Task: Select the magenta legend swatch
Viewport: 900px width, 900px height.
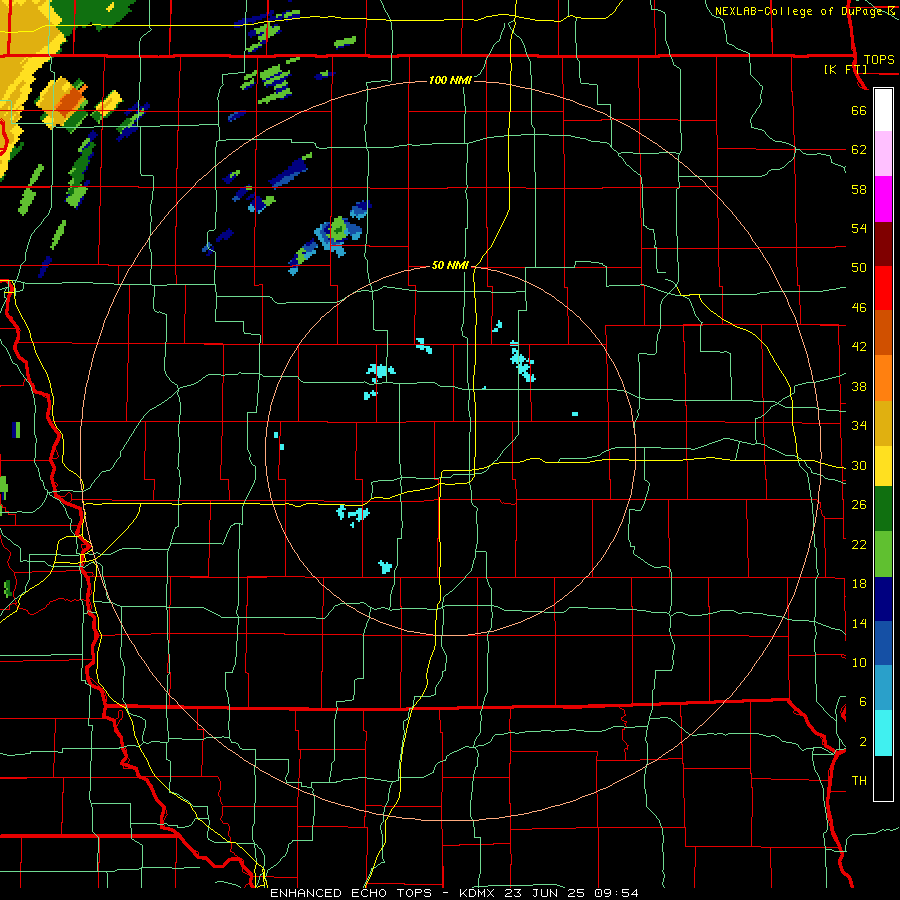Action: point(883,199)
